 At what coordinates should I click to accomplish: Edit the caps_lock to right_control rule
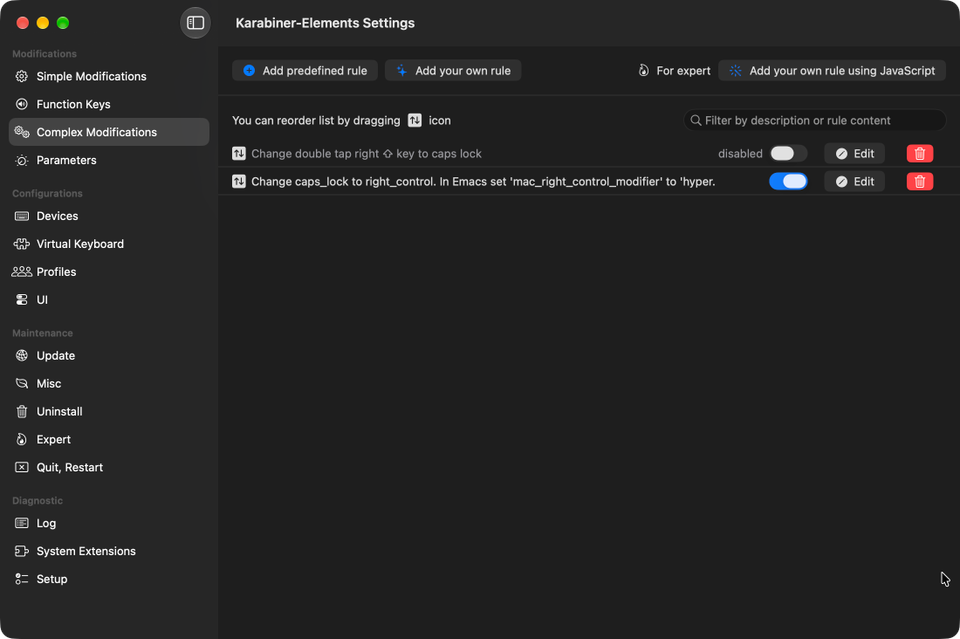[855, 182]
